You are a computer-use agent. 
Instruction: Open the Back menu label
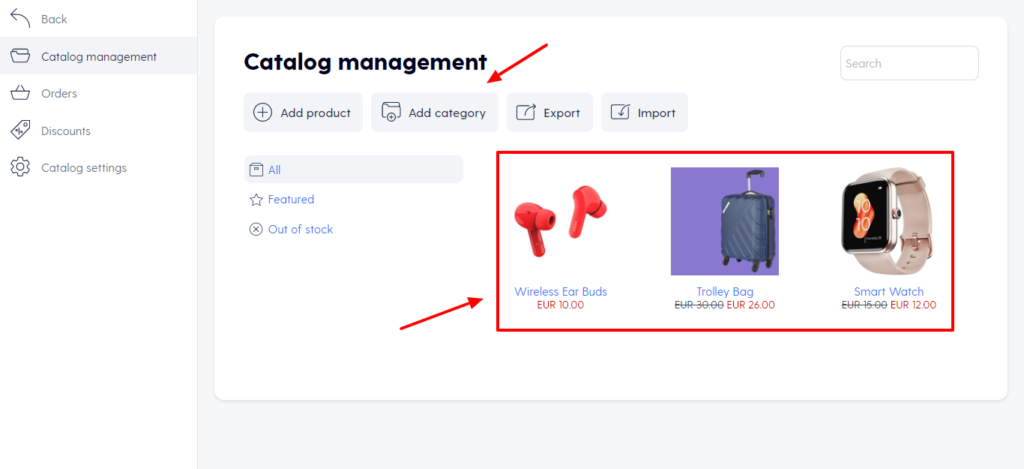coord(54,19)
